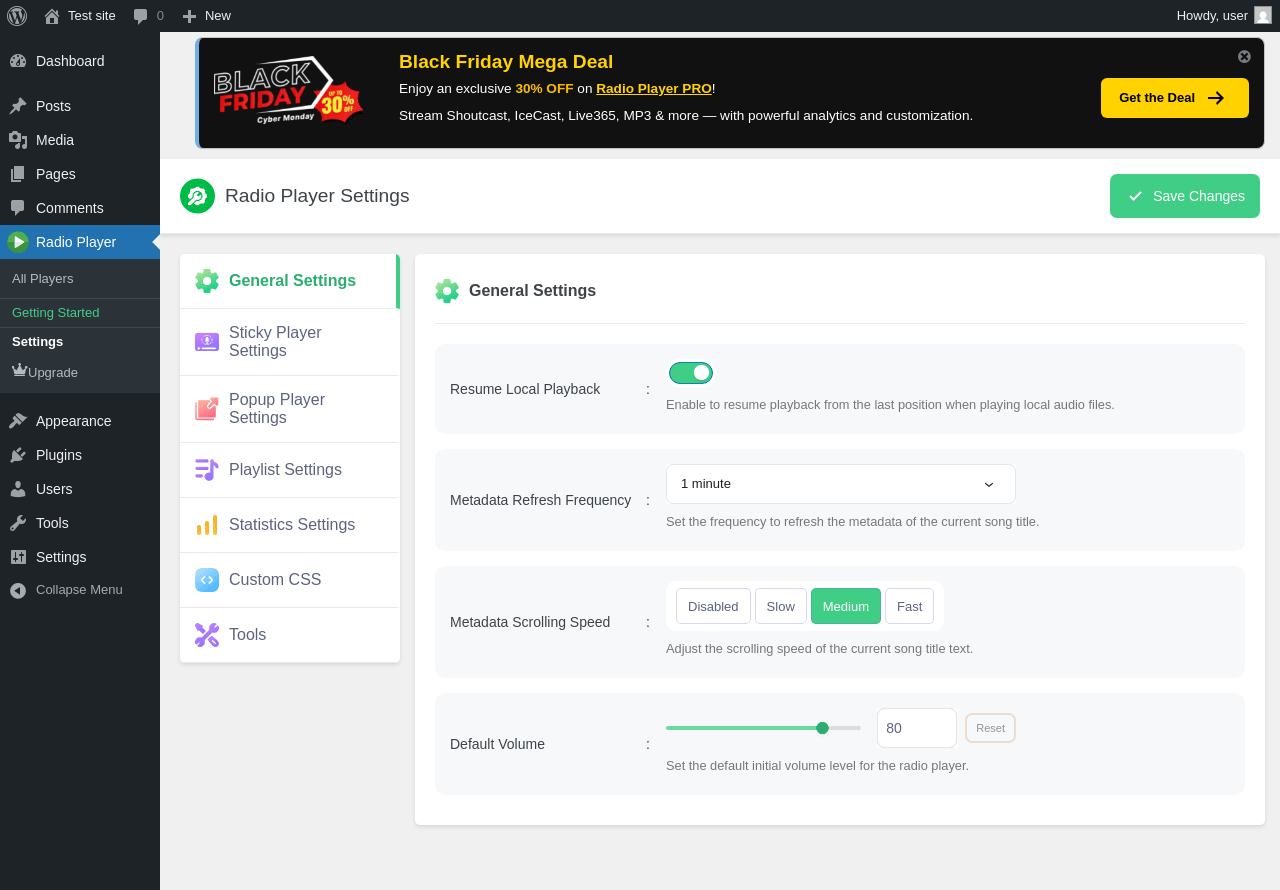Click the Radio Player Settings logo icon
1280x890 pixels.
coord(197,196)
